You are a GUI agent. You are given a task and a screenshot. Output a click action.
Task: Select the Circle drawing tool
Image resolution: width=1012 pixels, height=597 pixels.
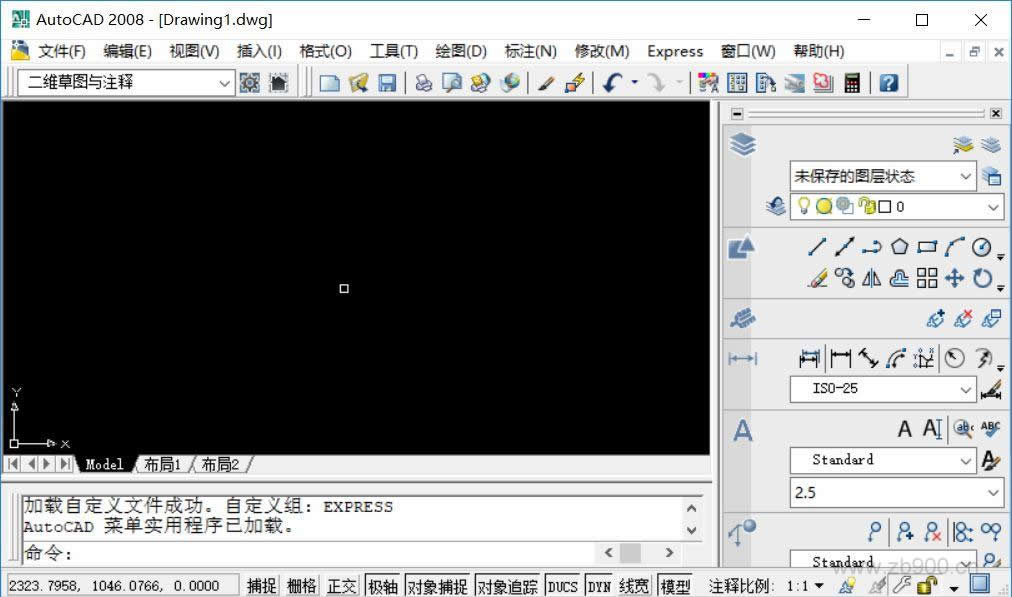pos(982,247)
